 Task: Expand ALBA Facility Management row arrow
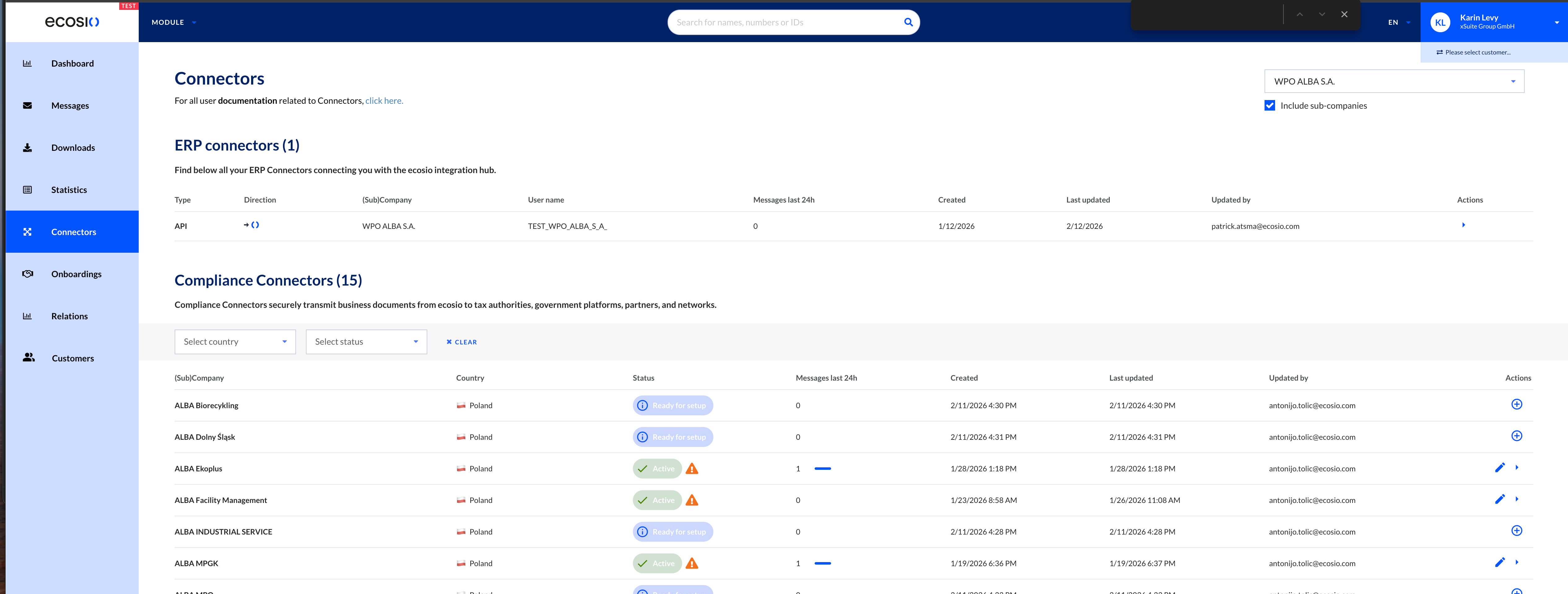tap(1517, 499)
